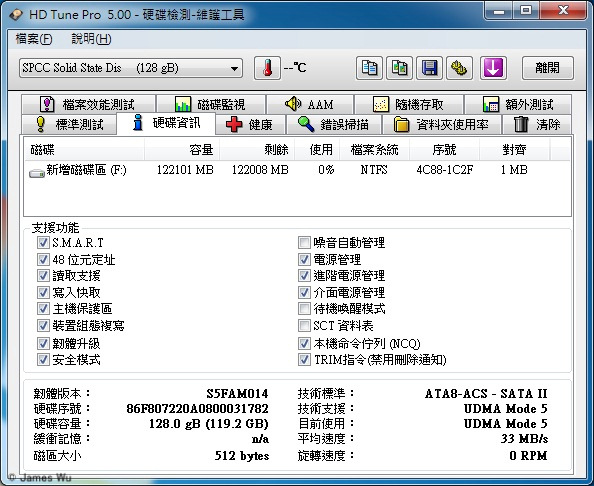Image resolution: width=594 pixels, height=486 pixels.
Task: Select the 新增磁碟區 (F:) partition row
Action: tap(297, 170)
